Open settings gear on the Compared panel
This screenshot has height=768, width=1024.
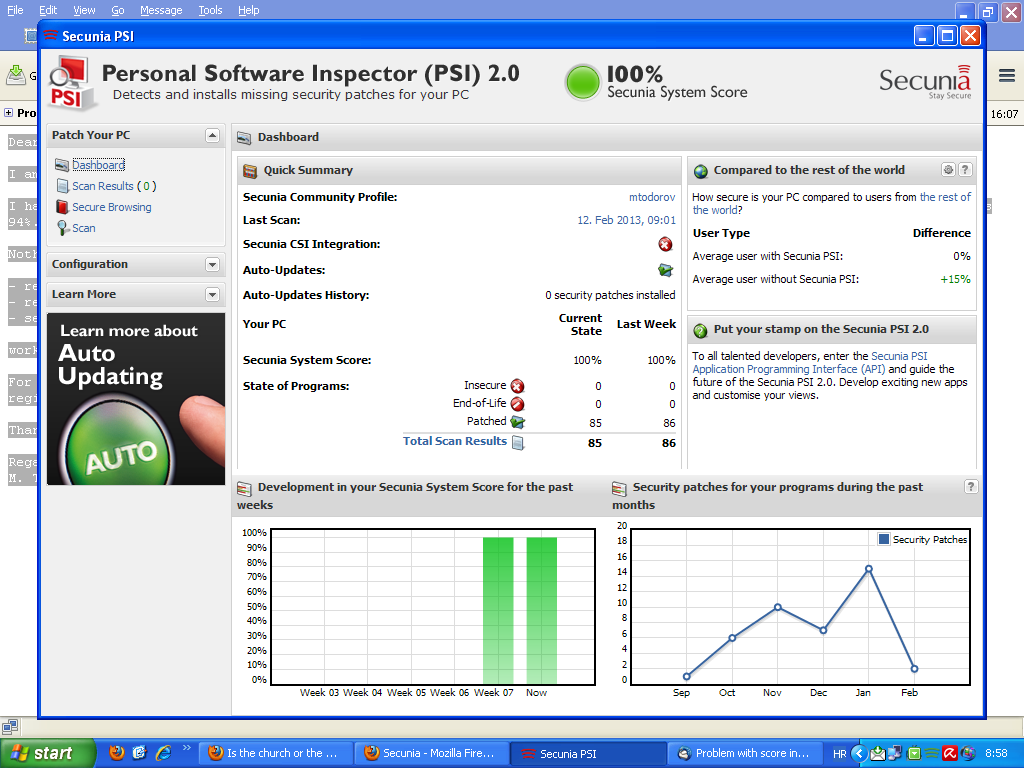(x=948, y=170)
